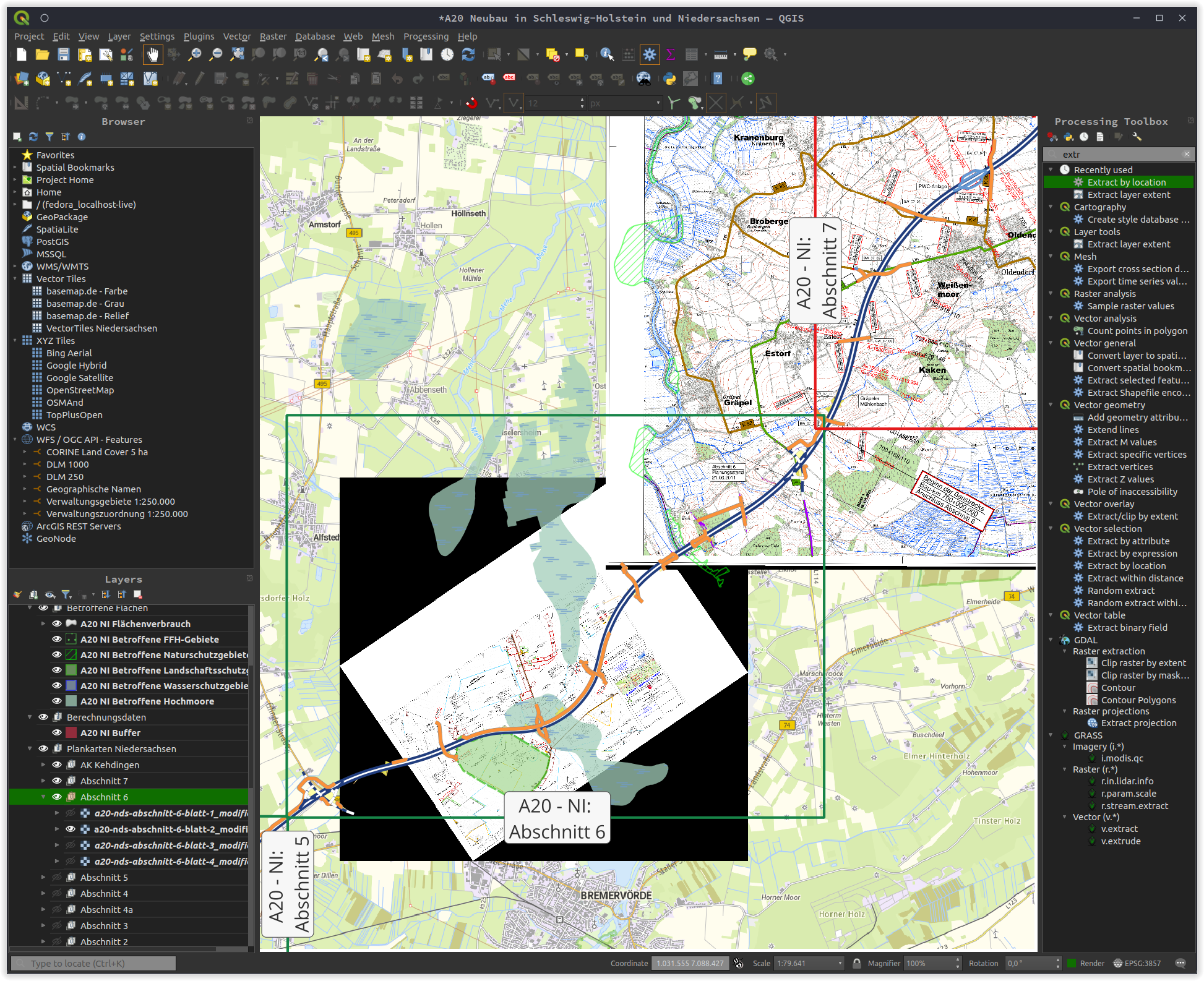Adjust the Magnifier percentage control
Screen dimensions: 1204x981
coord(931,963)
